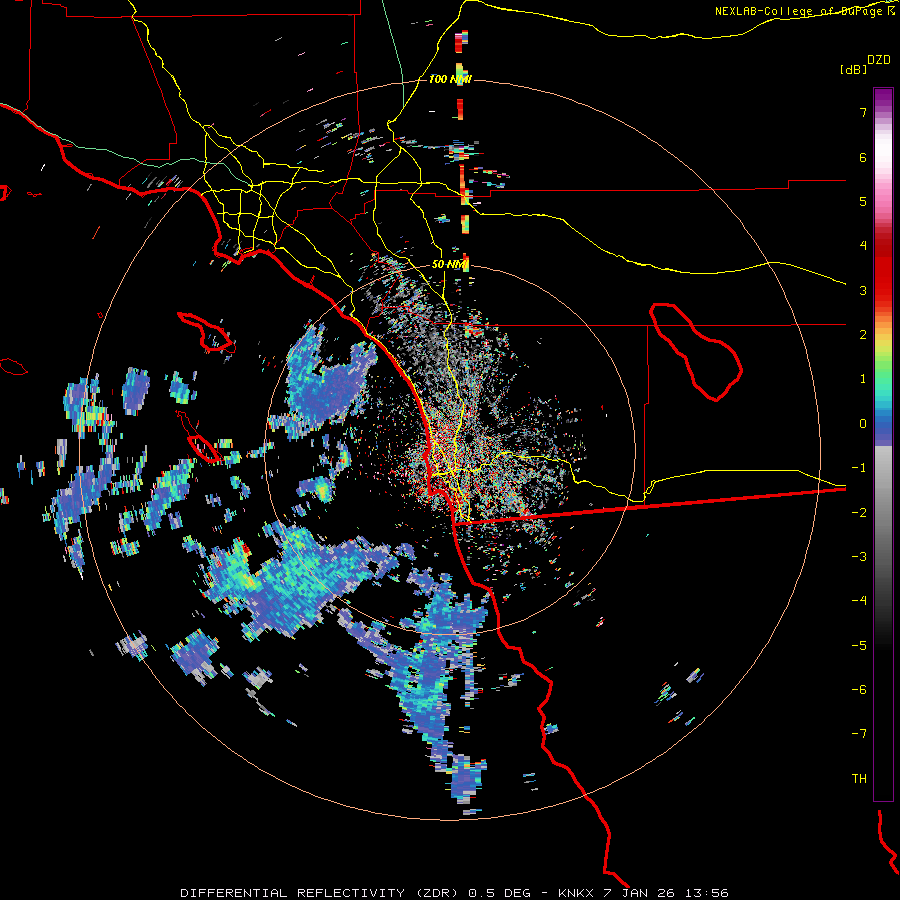
Task: Click the 2 value on the color scale
Action: point(863,335)
